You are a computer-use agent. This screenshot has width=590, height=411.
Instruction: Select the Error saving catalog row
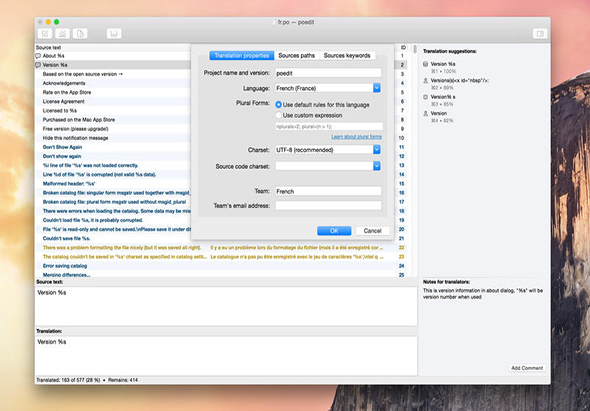(x=221, y=266)
